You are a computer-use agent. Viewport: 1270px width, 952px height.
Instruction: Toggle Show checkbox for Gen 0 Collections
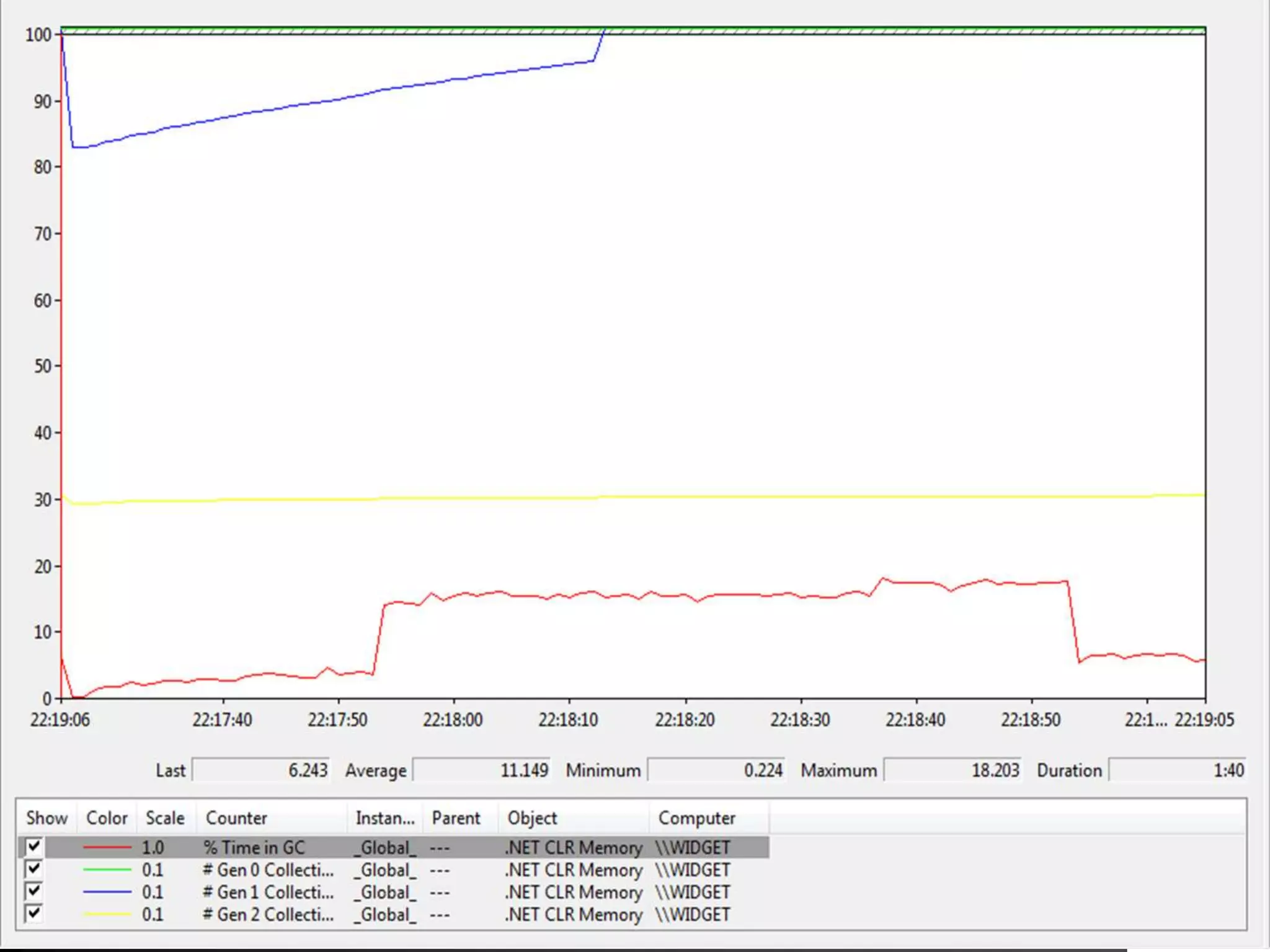coord(33,869)
